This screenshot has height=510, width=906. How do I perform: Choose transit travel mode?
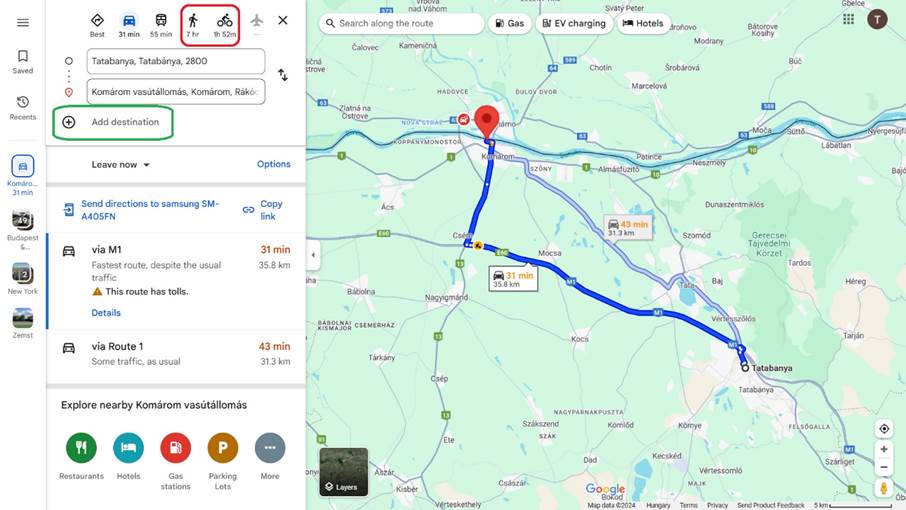tap(161, 25)
